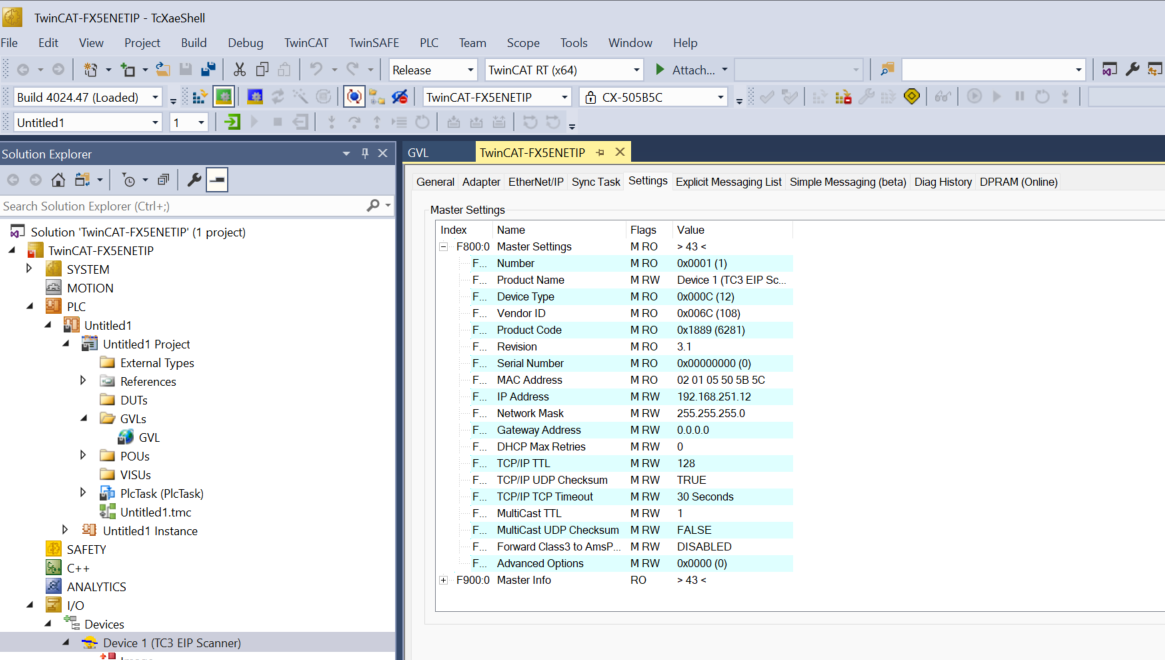The height and width of the screenshot is (660, 1165).
Task: Toggle the Preview Selected Items button
Action: [x=217, y=180]
